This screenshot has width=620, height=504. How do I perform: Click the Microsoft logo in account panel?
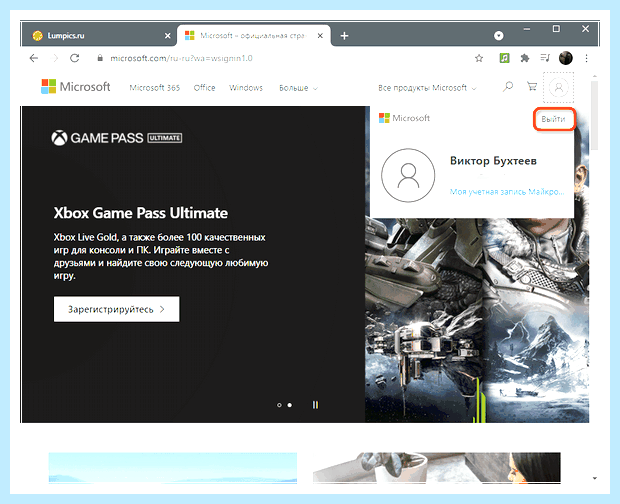coord(404,118)
